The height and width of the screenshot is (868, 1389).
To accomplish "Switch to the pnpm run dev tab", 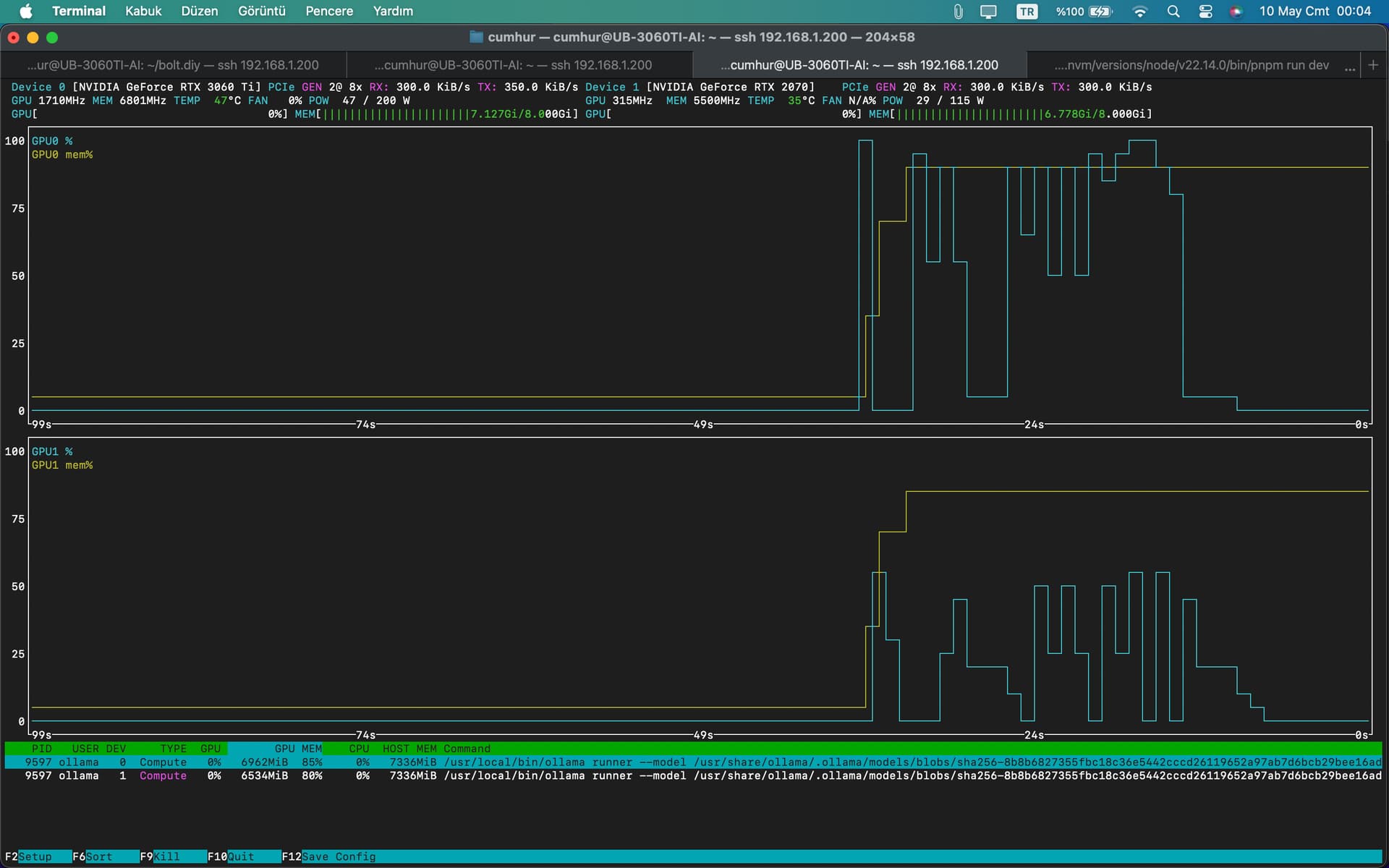I will (x=1192, y=64).
